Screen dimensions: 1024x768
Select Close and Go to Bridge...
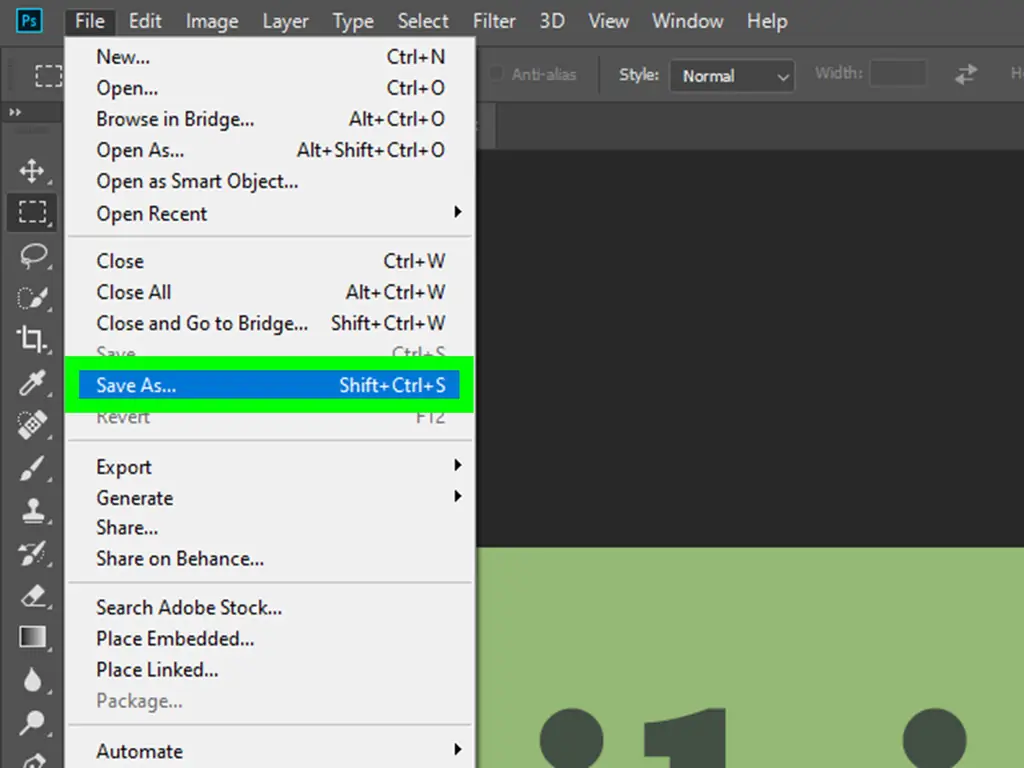tap(270, 323)
